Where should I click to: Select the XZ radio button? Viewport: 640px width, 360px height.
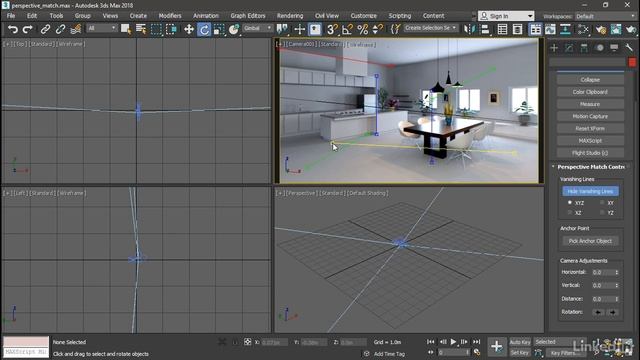click(570, 213)
